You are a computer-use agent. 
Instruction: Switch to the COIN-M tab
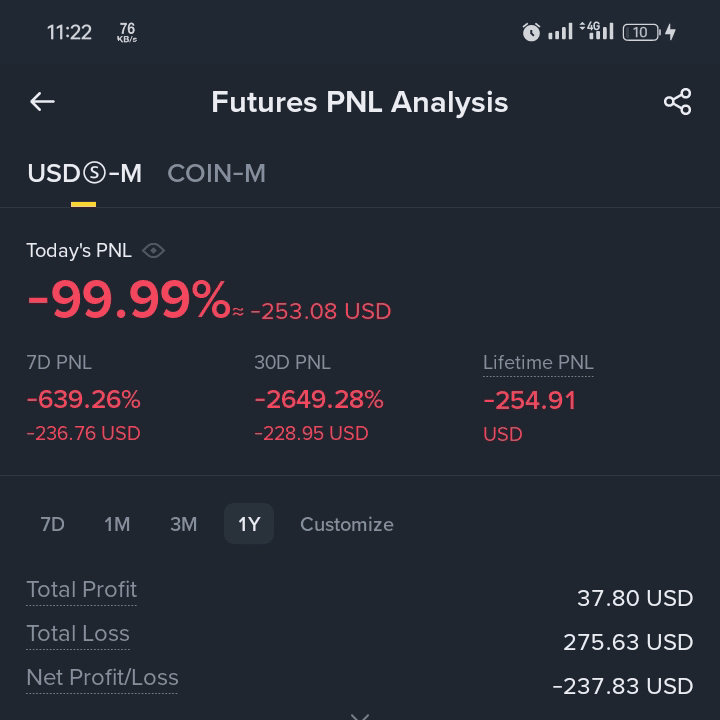click(x=216, y=174)
